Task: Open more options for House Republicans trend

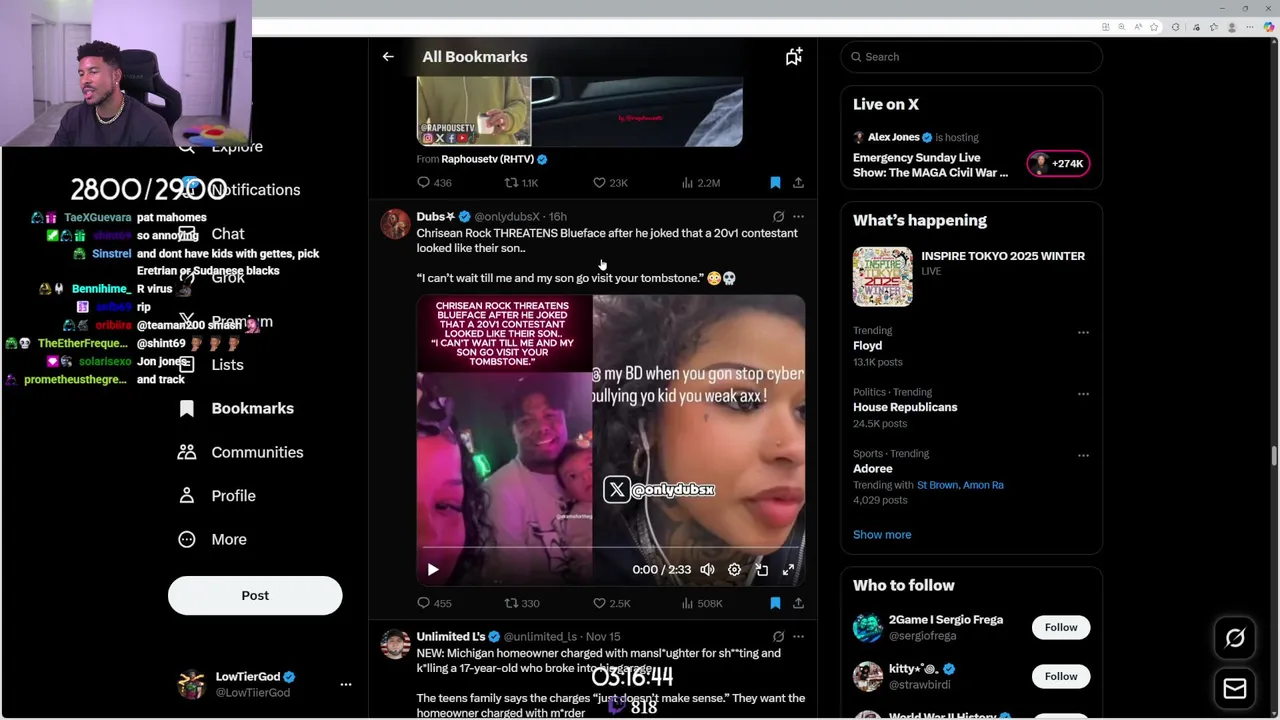Action: (x=1083, y=394)
